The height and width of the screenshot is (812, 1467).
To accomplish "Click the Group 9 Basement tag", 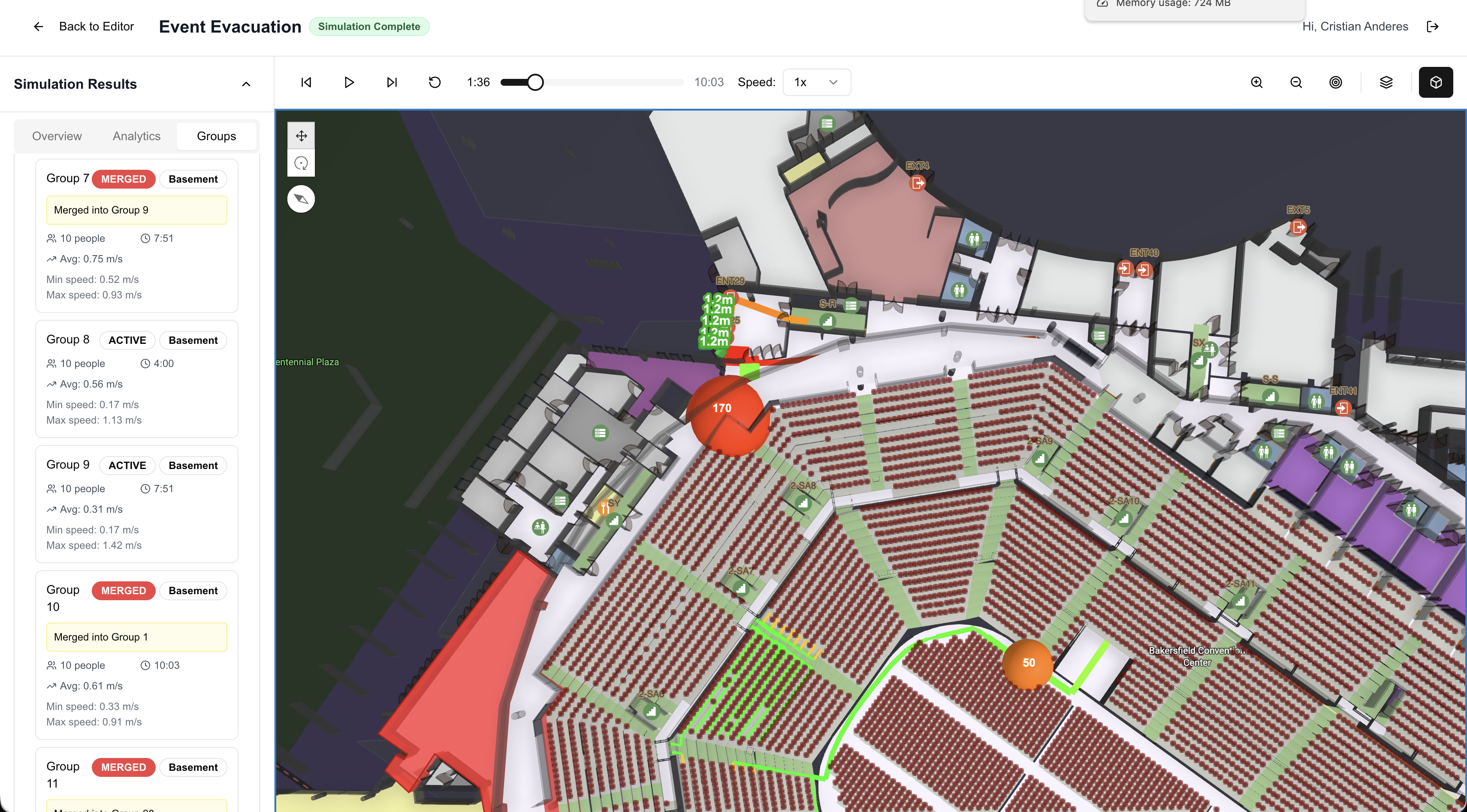I will tap(193, 466).
